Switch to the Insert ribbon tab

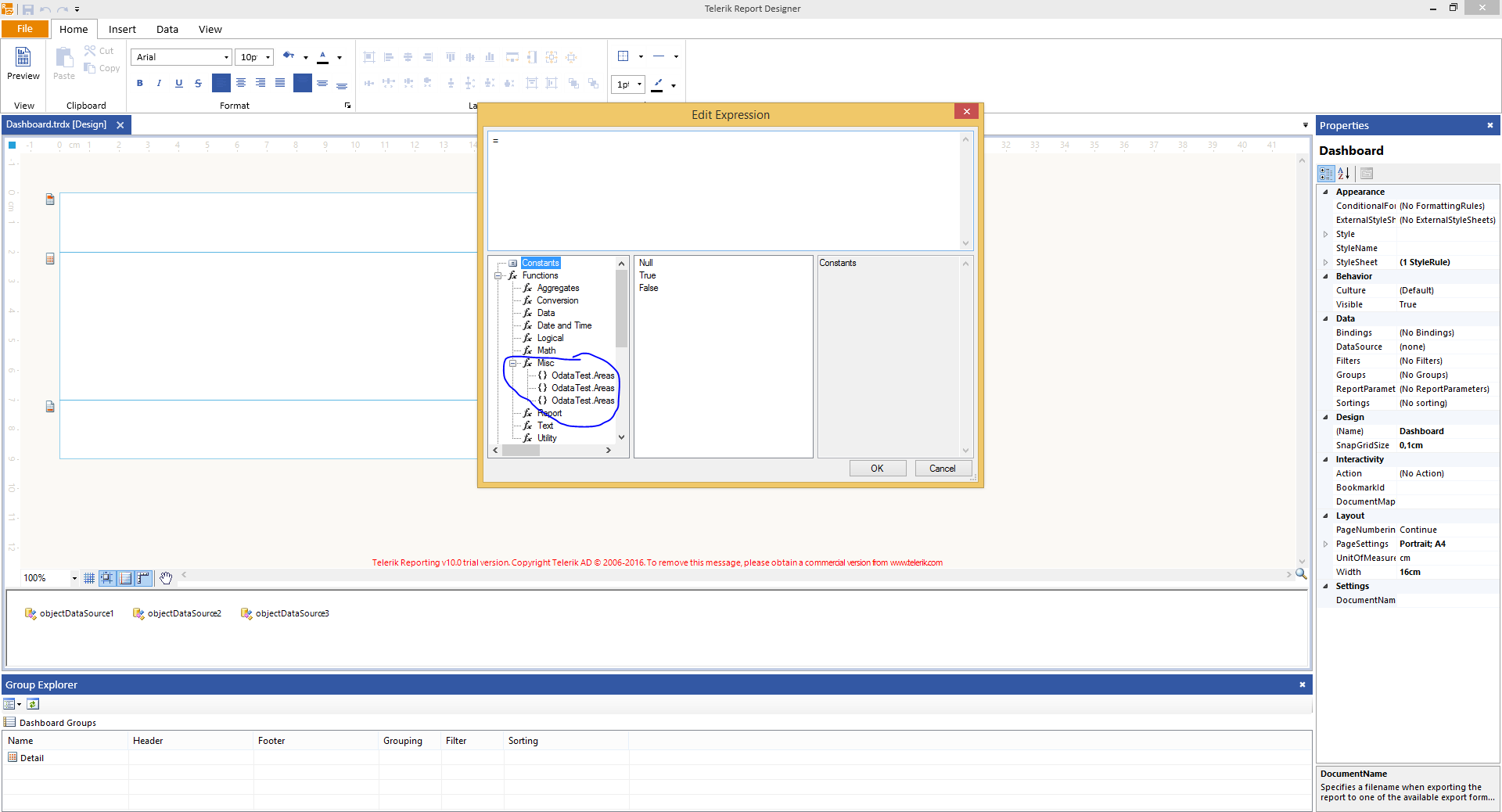[122, 30]
